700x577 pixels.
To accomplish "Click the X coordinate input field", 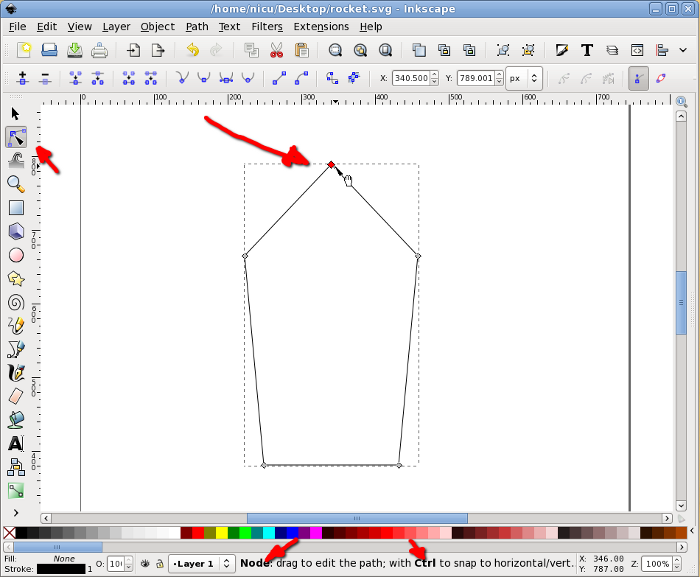I will [x=411, y=78].
